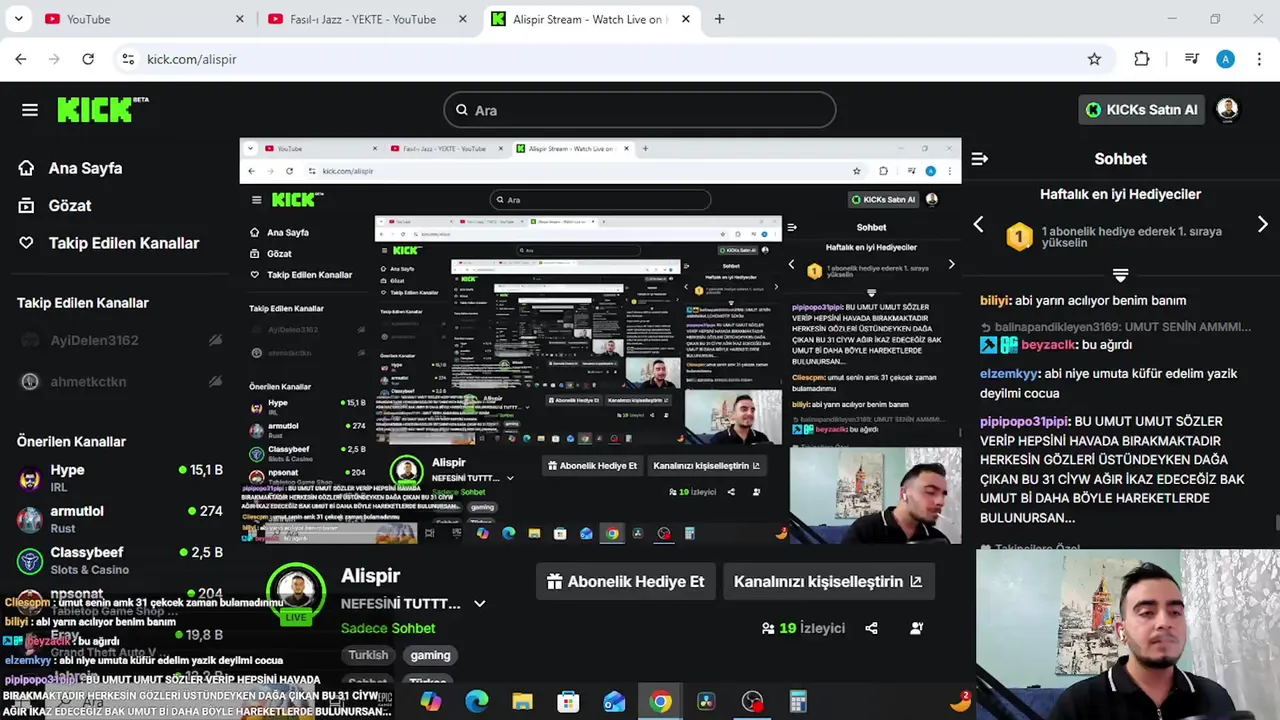Open a new browser tab
This screenshot has width=1280, height=720.
pyautogui.click(x=719, y=19)
